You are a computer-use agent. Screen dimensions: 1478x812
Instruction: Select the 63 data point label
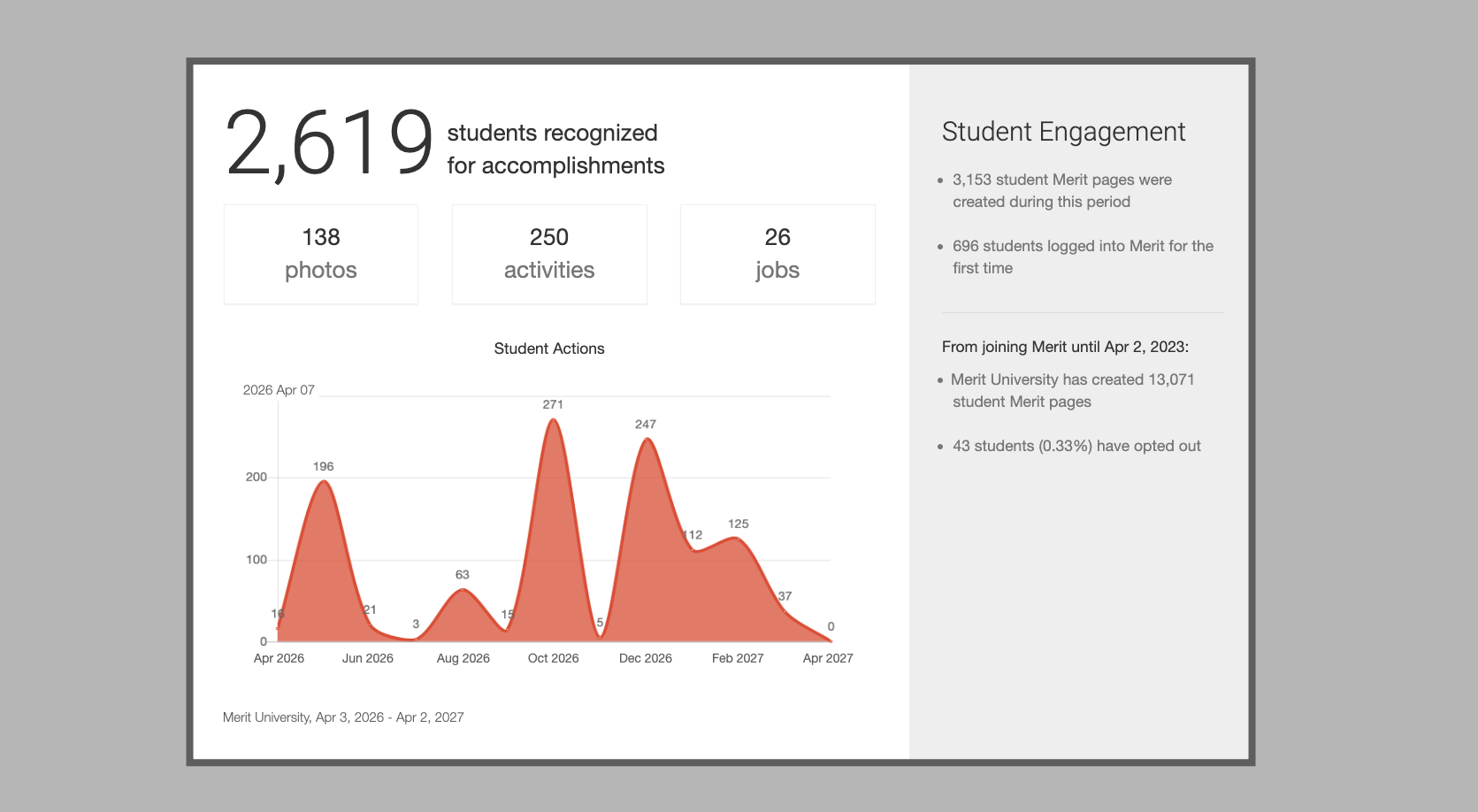[462, 575]
